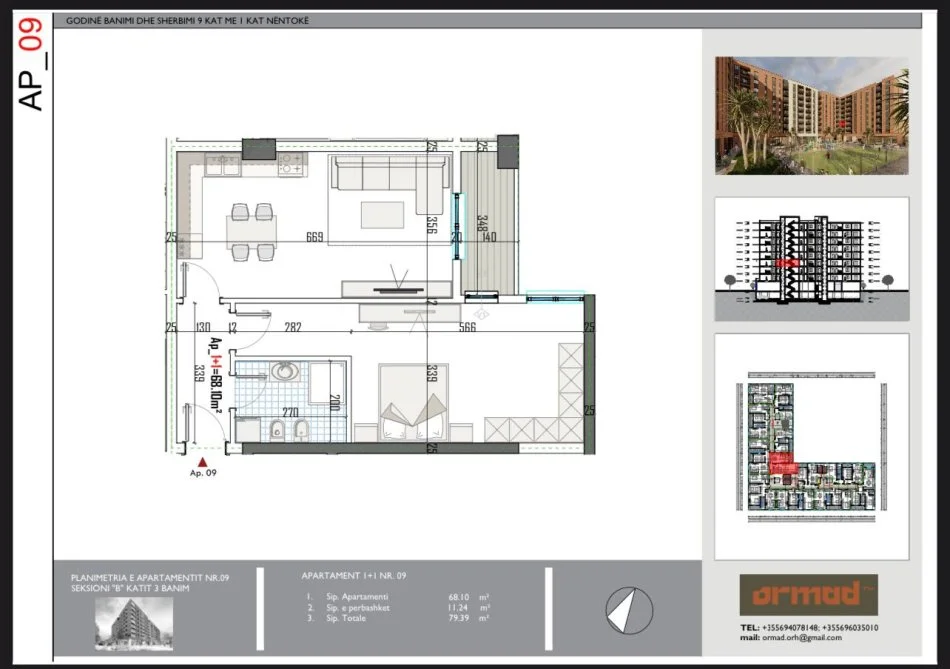950x669 pixels.
Task: Click the red Ap_1+1=68.10m² area label
Action: (215, 373)
